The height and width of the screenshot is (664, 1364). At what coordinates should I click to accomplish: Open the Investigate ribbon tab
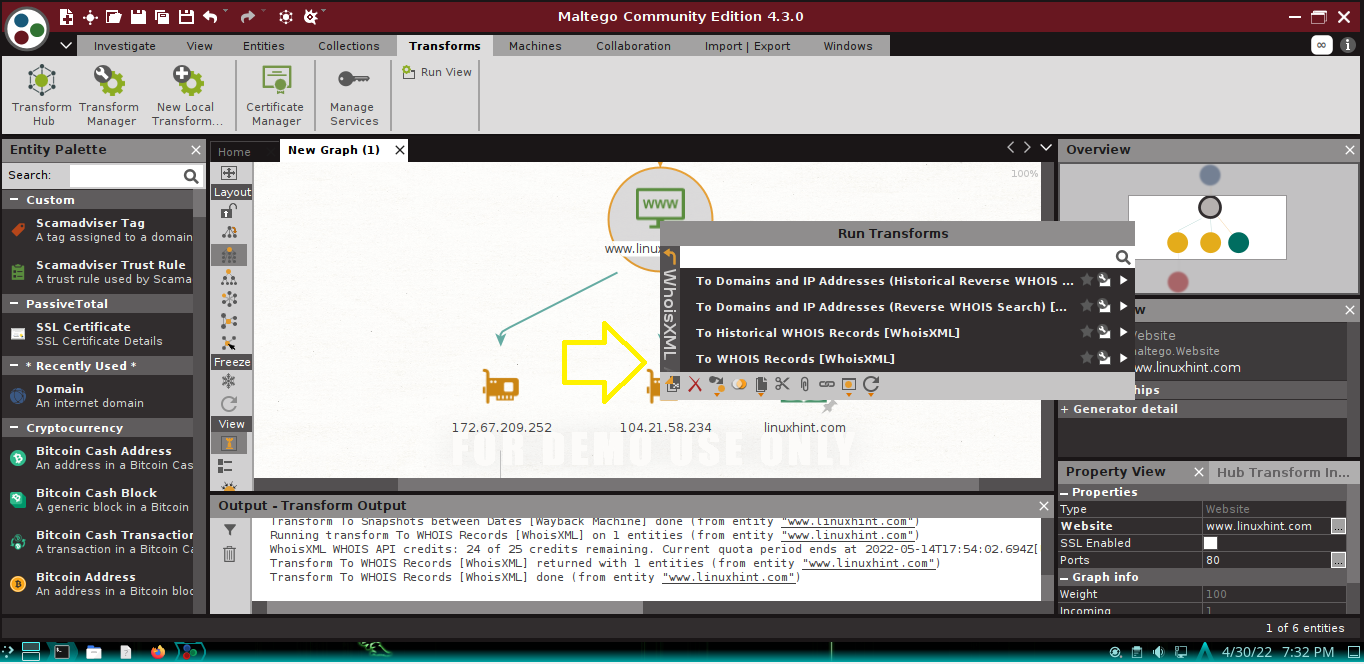pos(125,46)
